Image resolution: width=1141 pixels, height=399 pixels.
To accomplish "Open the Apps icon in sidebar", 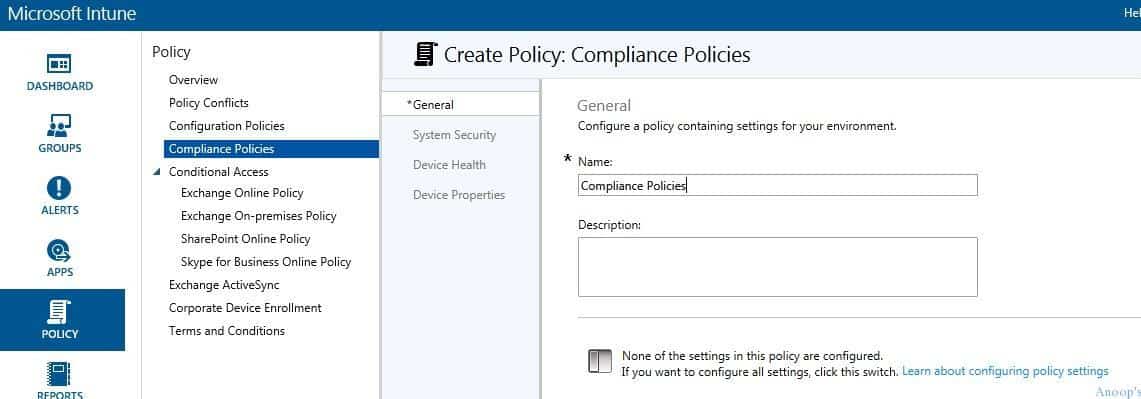I will tap(59, 251).
